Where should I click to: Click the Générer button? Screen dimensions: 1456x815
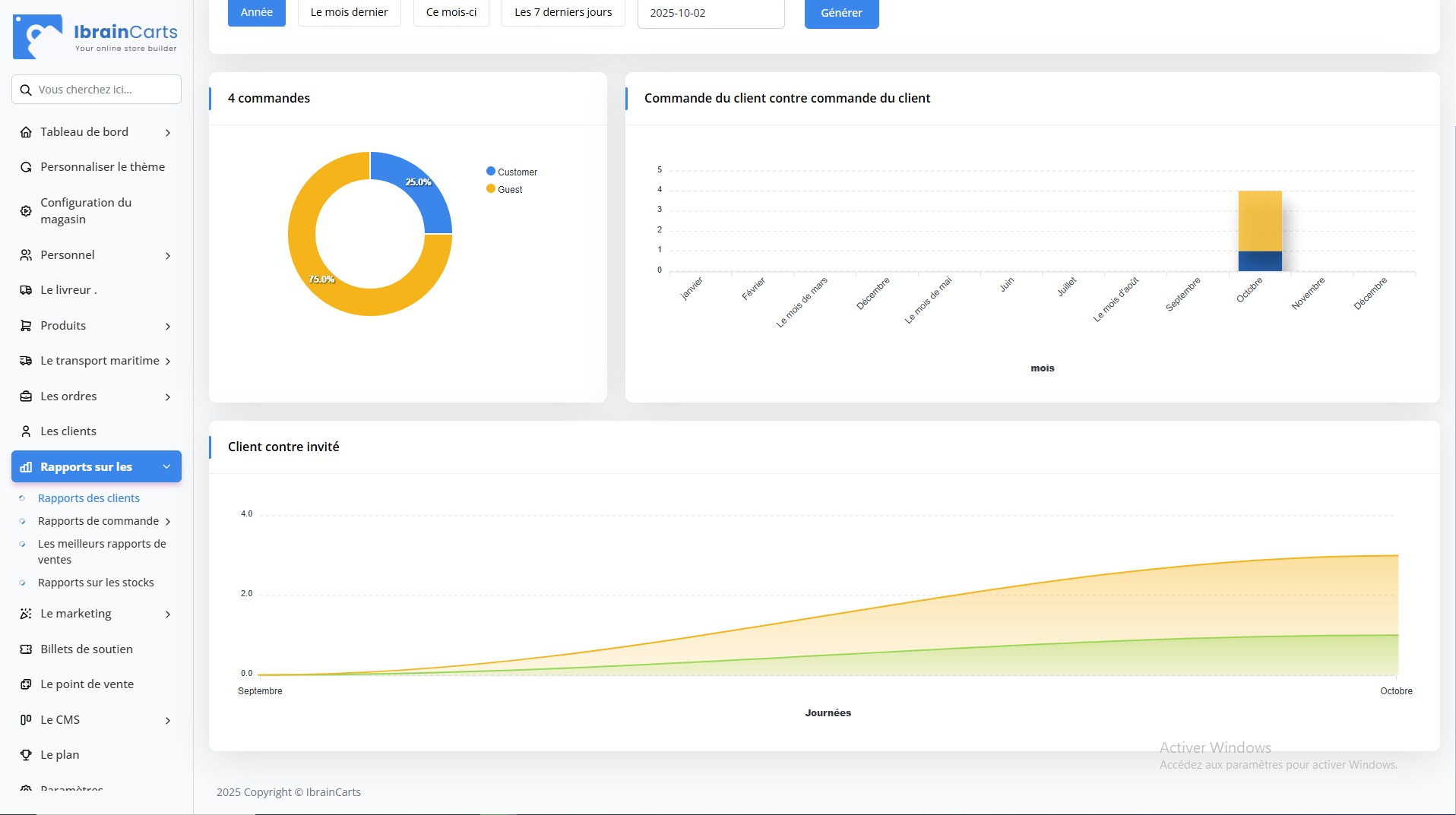coord(841,13)
